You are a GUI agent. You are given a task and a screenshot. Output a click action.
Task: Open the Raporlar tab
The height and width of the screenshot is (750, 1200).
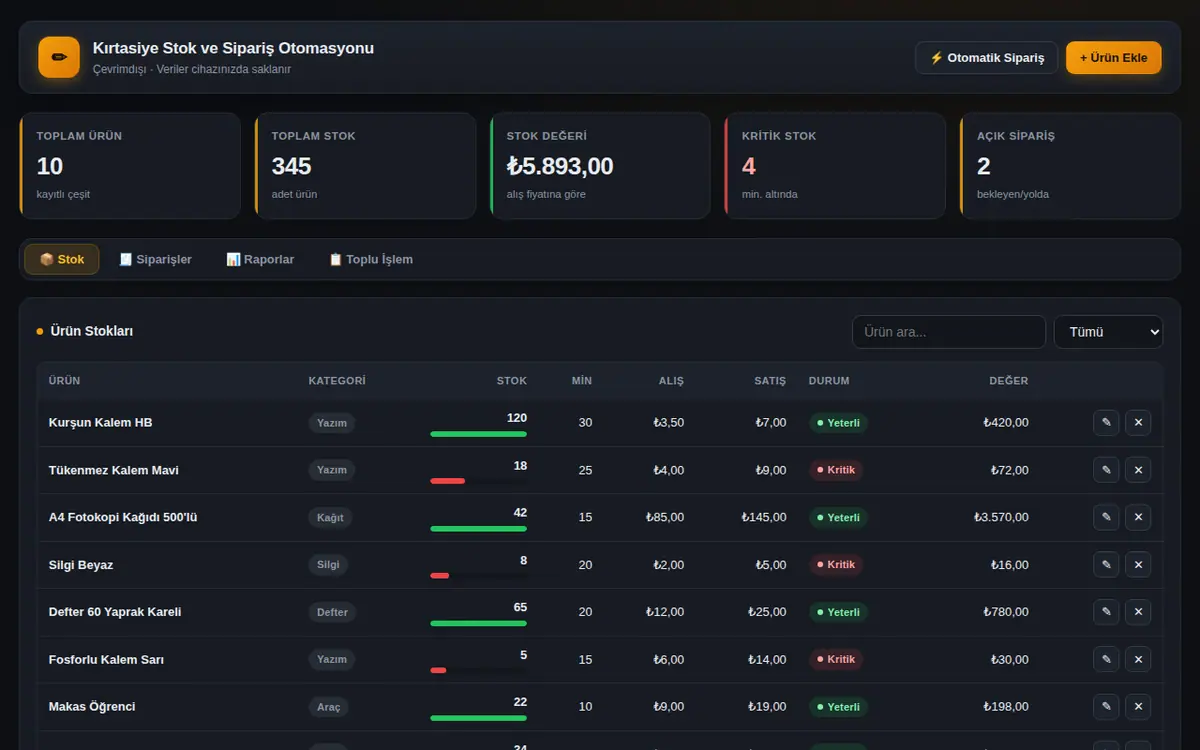[260, 259]
